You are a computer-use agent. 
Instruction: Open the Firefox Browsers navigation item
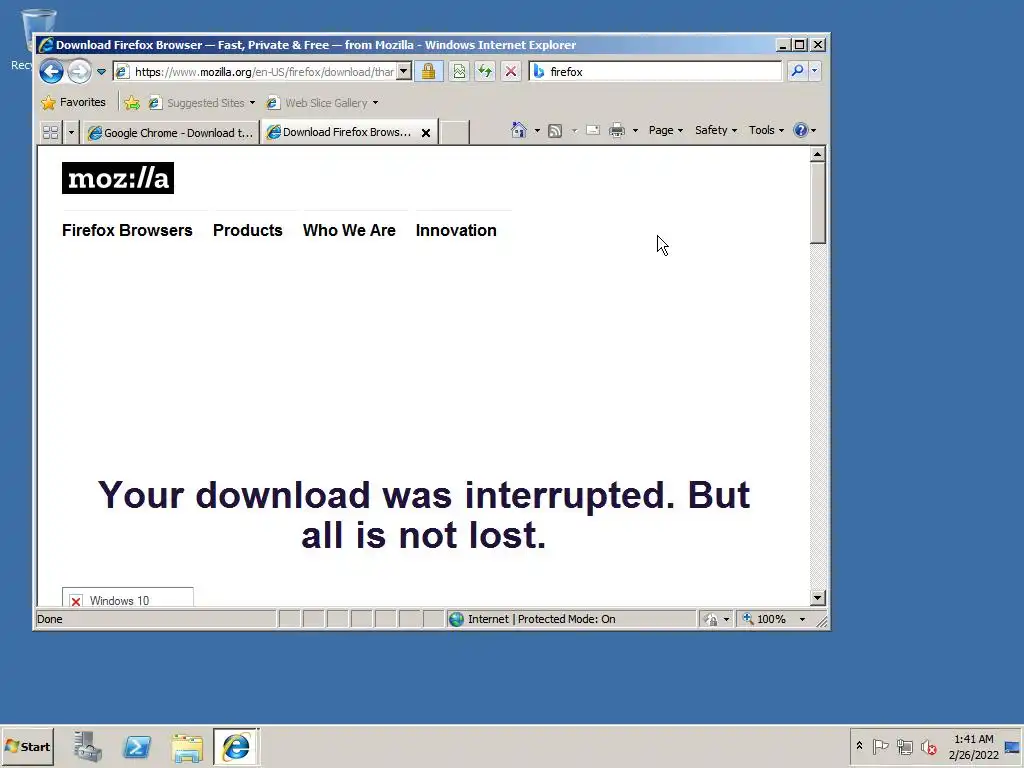click(127, 231)
